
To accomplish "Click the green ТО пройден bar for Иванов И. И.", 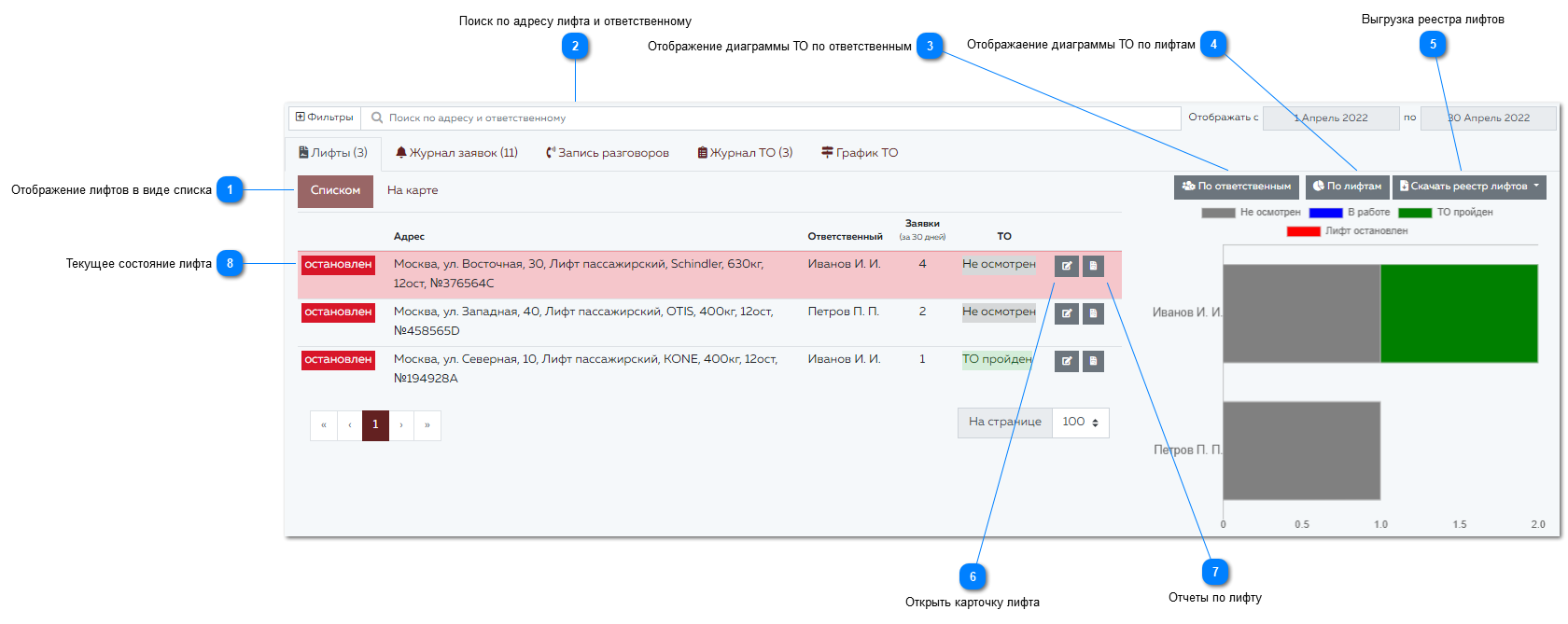I will click(x=1459, y=313).
